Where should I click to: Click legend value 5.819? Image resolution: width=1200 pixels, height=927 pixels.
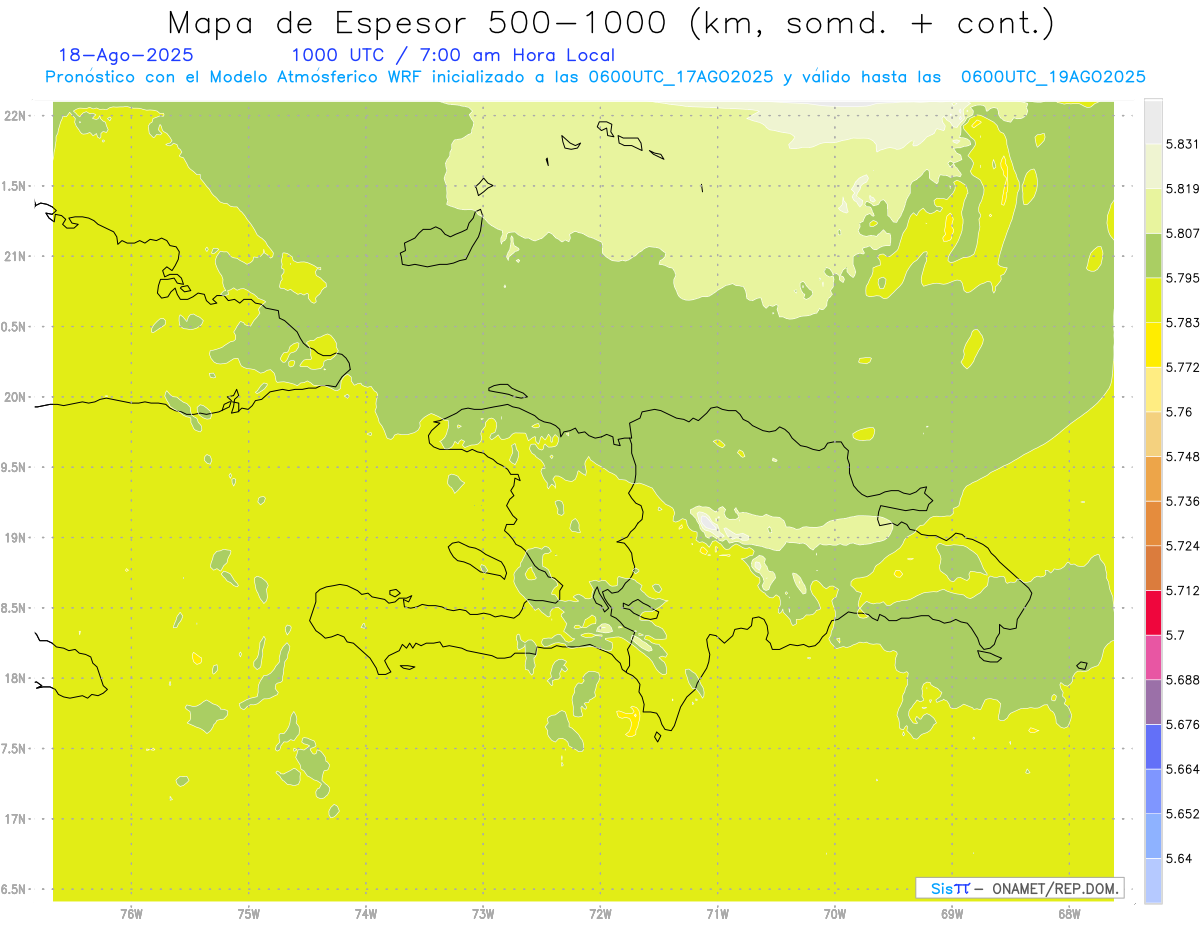[1184, 188]
